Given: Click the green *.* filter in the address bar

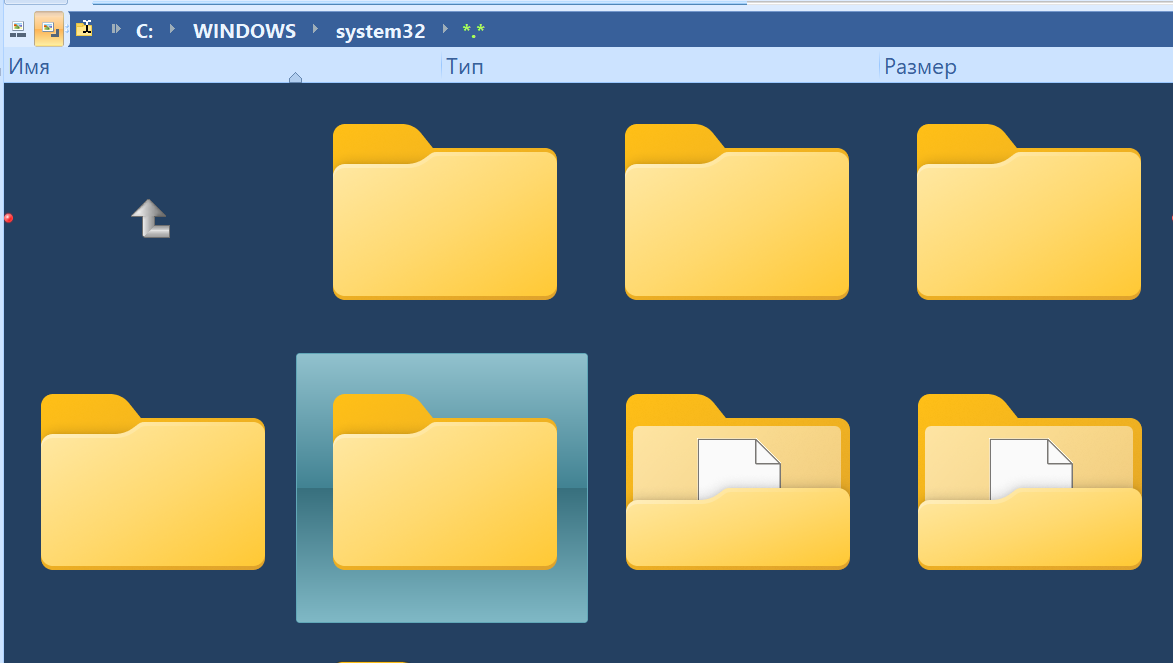Looking at the screenshot, I should pos(473,31).
